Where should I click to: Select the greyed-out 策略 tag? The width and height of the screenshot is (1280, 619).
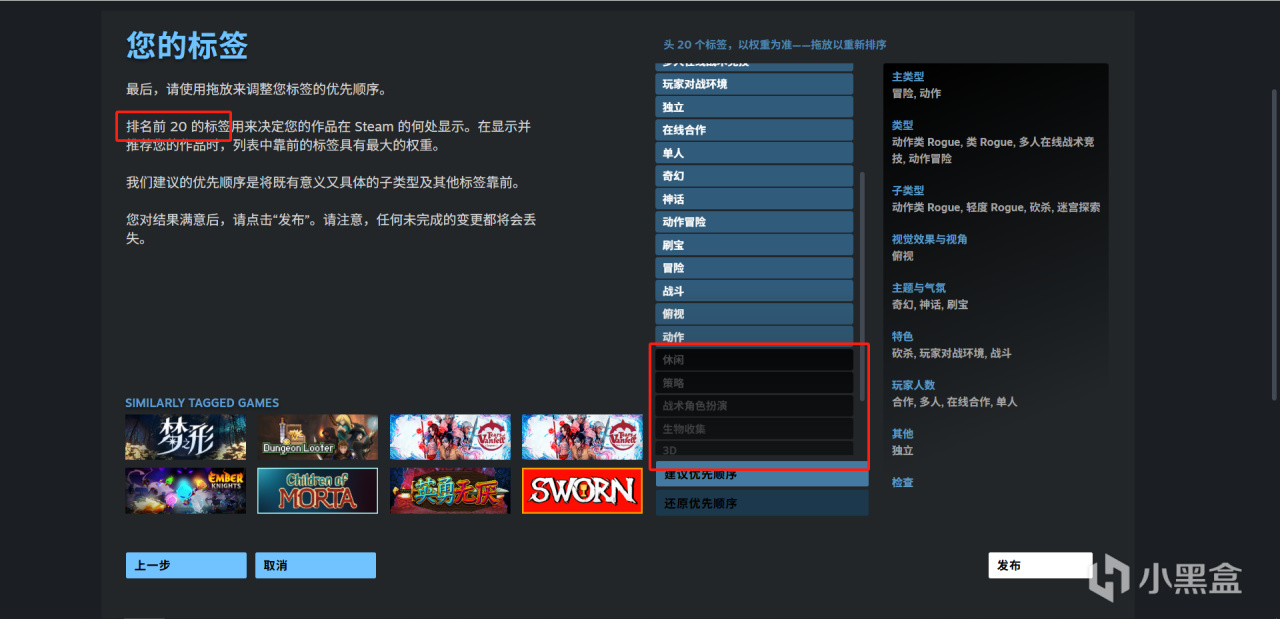[754, 383]
